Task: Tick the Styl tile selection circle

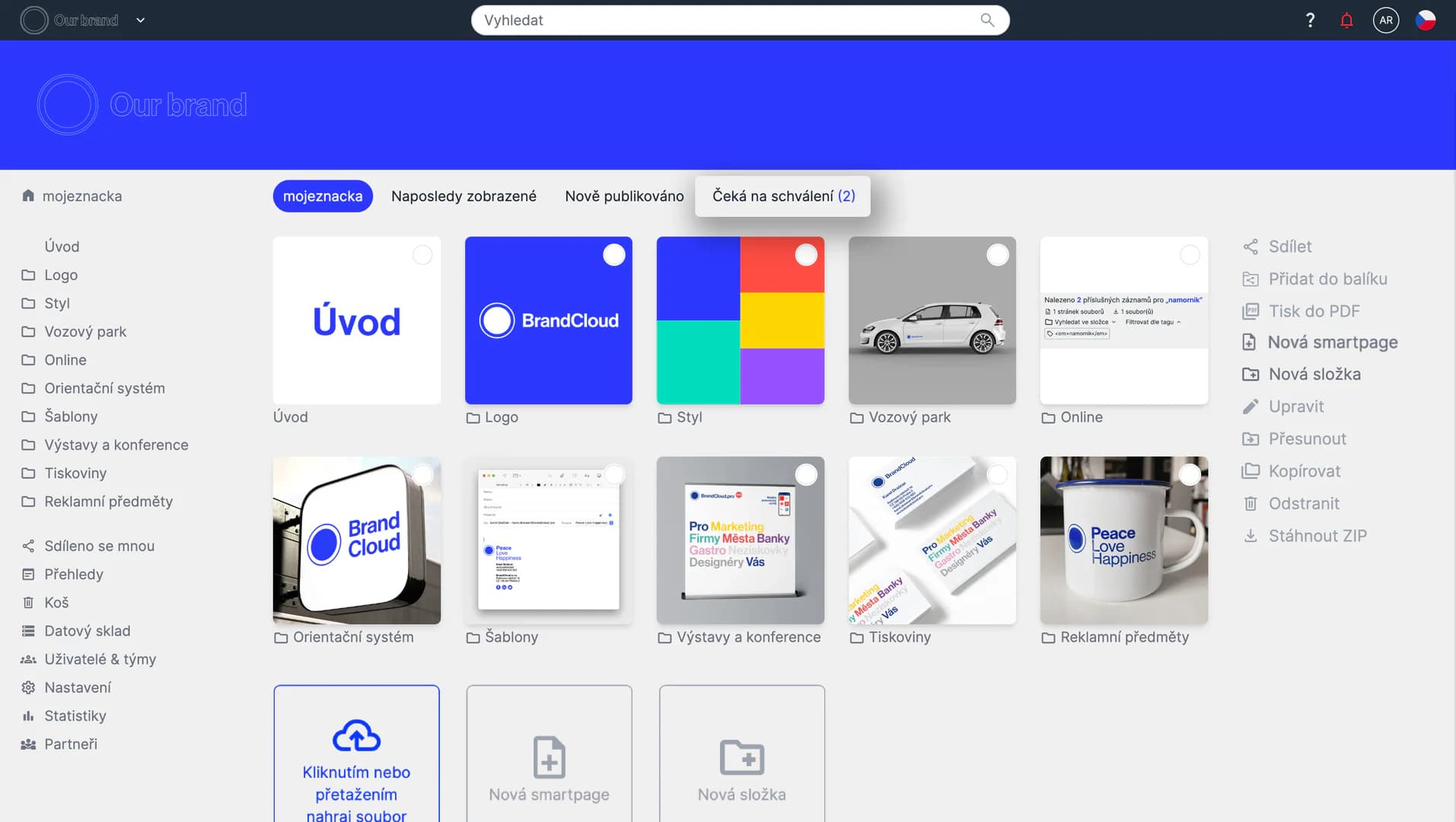Action: 805,255
